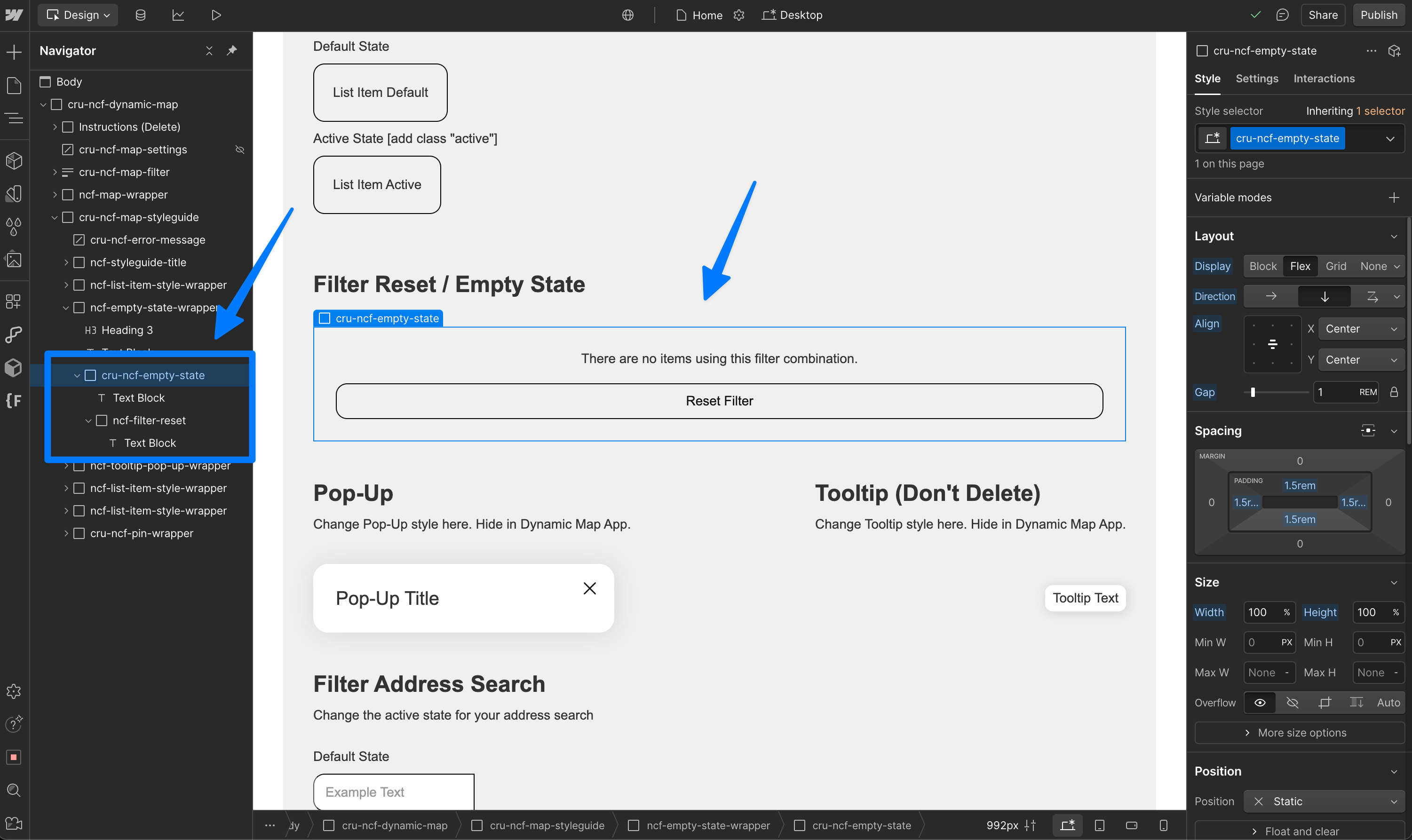Set Display to Block
Screen dimensions: 1412x840
(x=1262, y=266)
